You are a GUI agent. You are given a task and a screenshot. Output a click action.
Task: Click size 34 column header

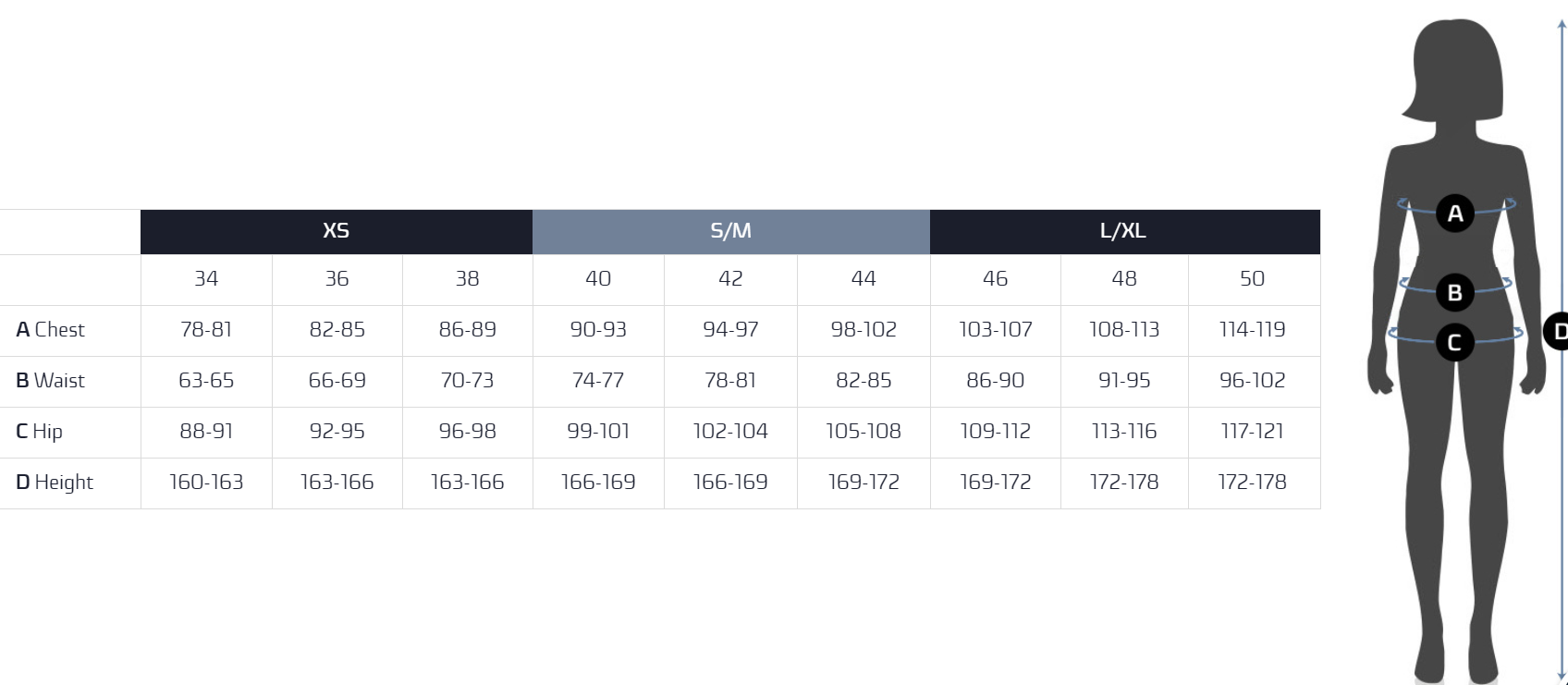[206, 279]
